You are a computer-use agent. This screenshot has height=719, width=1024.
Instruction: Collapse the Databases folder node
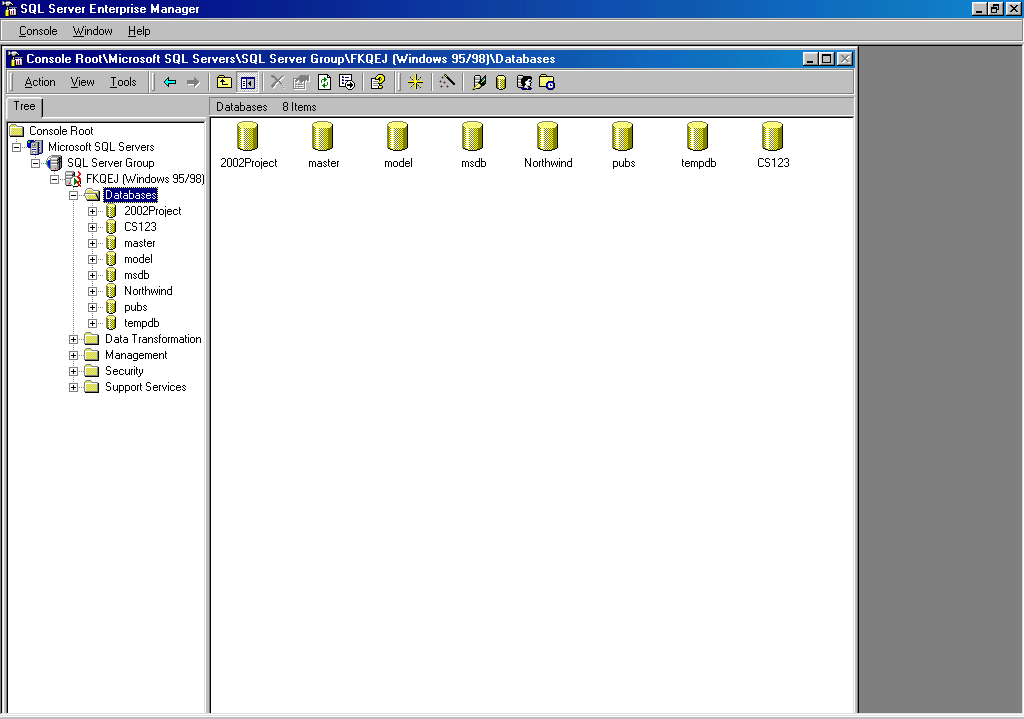pyautogui.click(x=74, y=195)
